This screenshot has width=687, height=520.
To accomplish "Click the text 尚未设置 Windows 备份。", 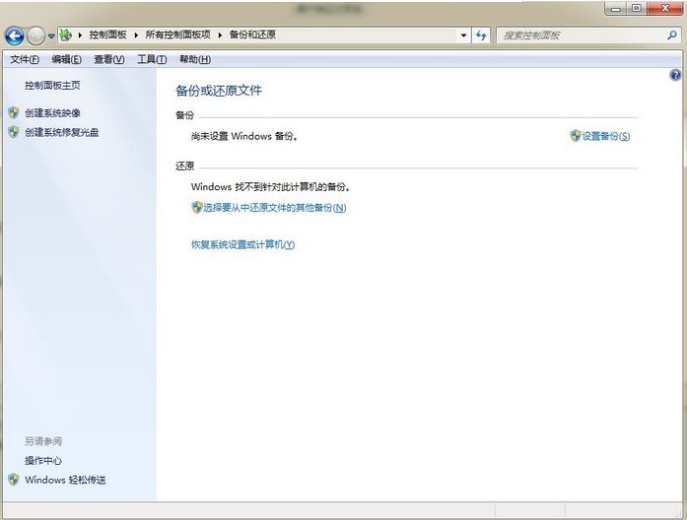I will point(244,136).
